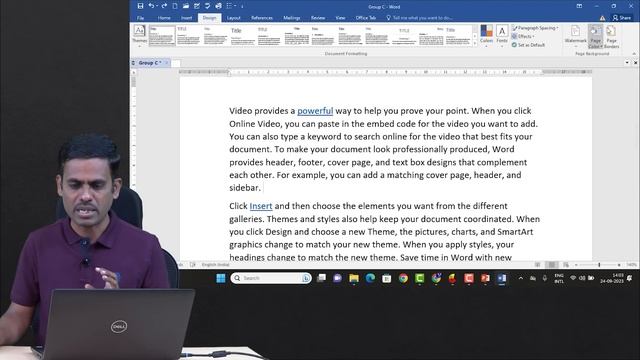Click the "Insert" link in text

(x=261, y=206)
